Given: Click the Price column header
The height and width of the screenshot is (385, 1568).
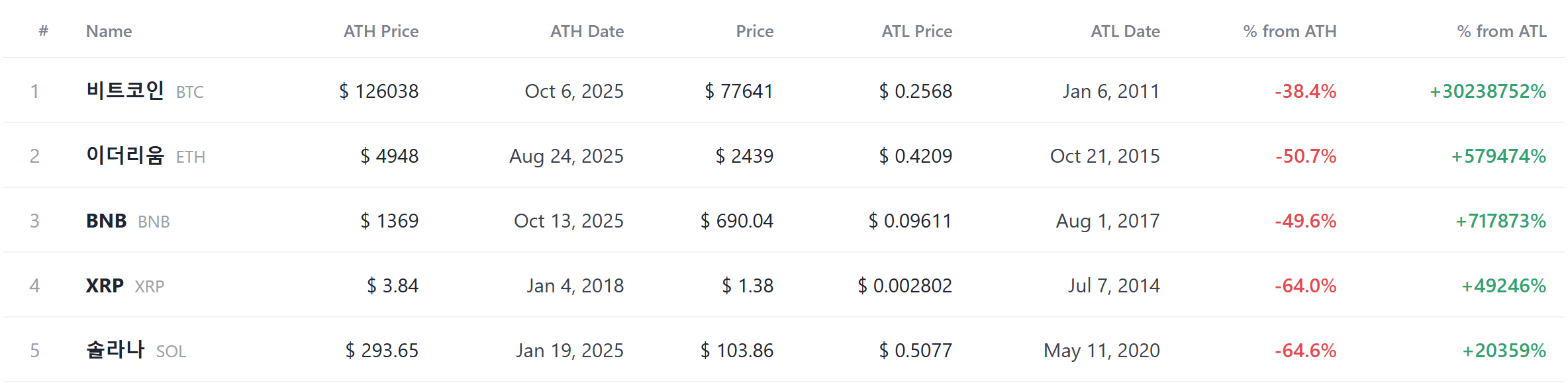Looking at the screenshot, I should (754, 31).
